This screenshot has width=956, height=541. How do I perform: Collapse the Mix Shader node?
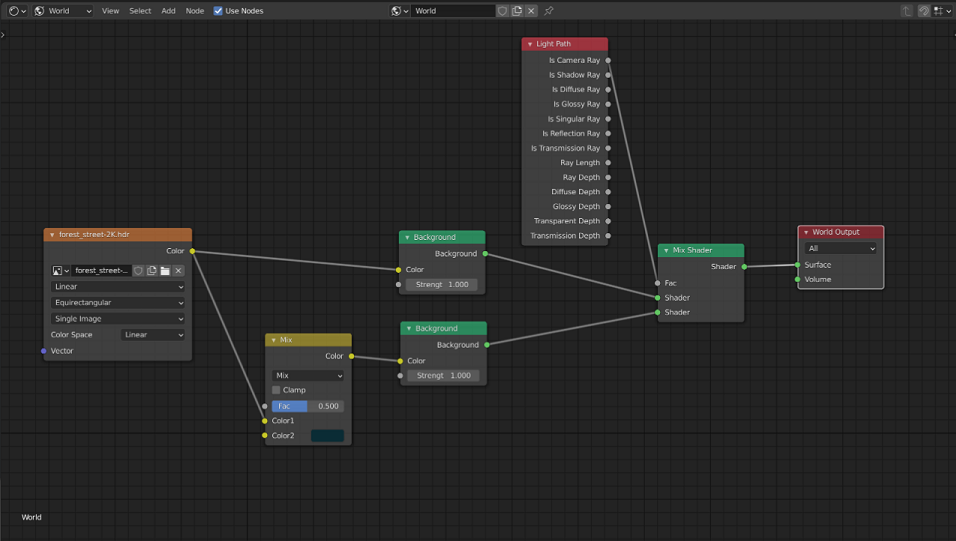666,250
